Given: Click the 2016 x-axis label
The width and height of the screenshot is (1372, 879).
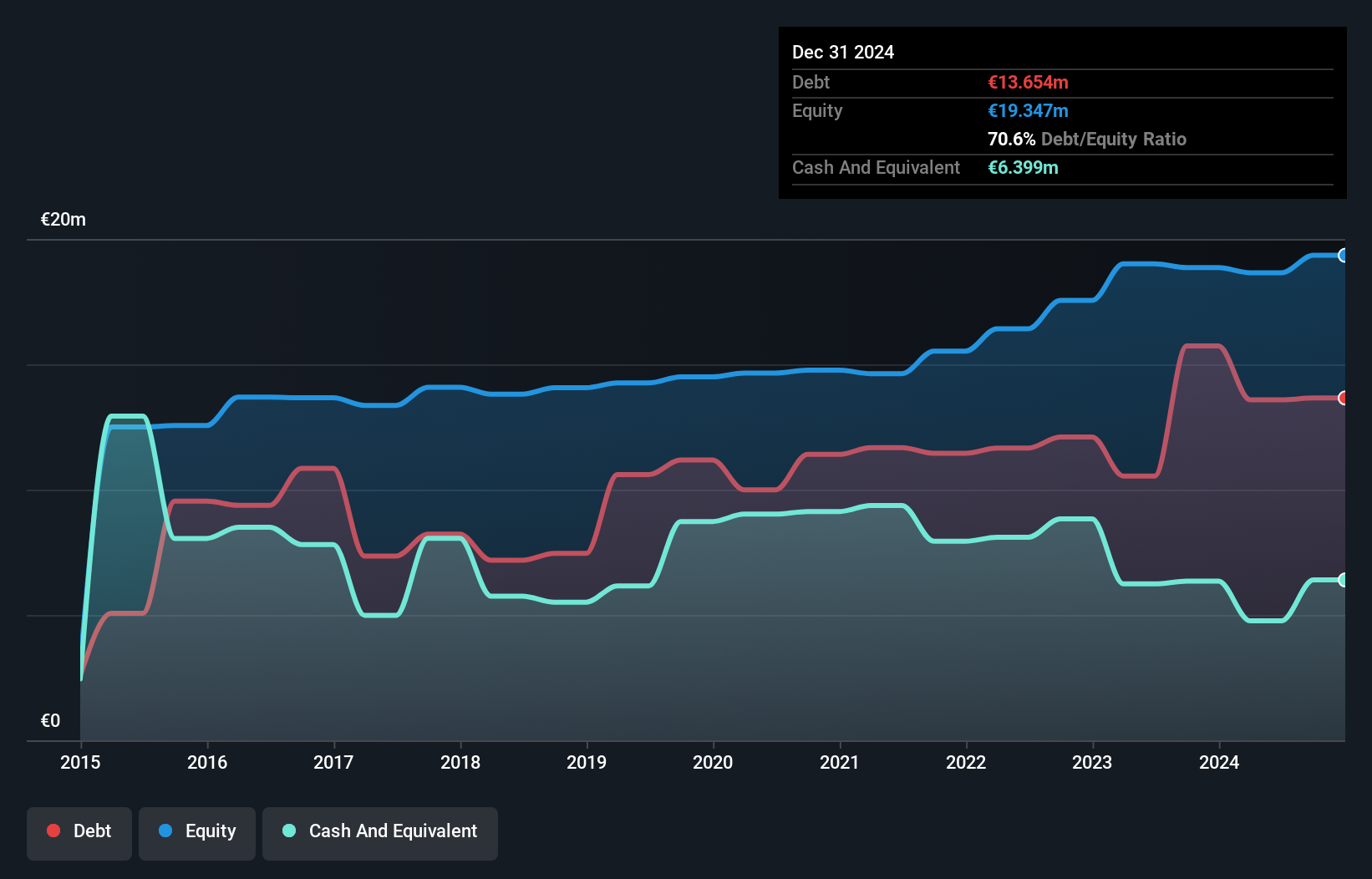Looking at the screenshot, I should (x=207, y=762).
